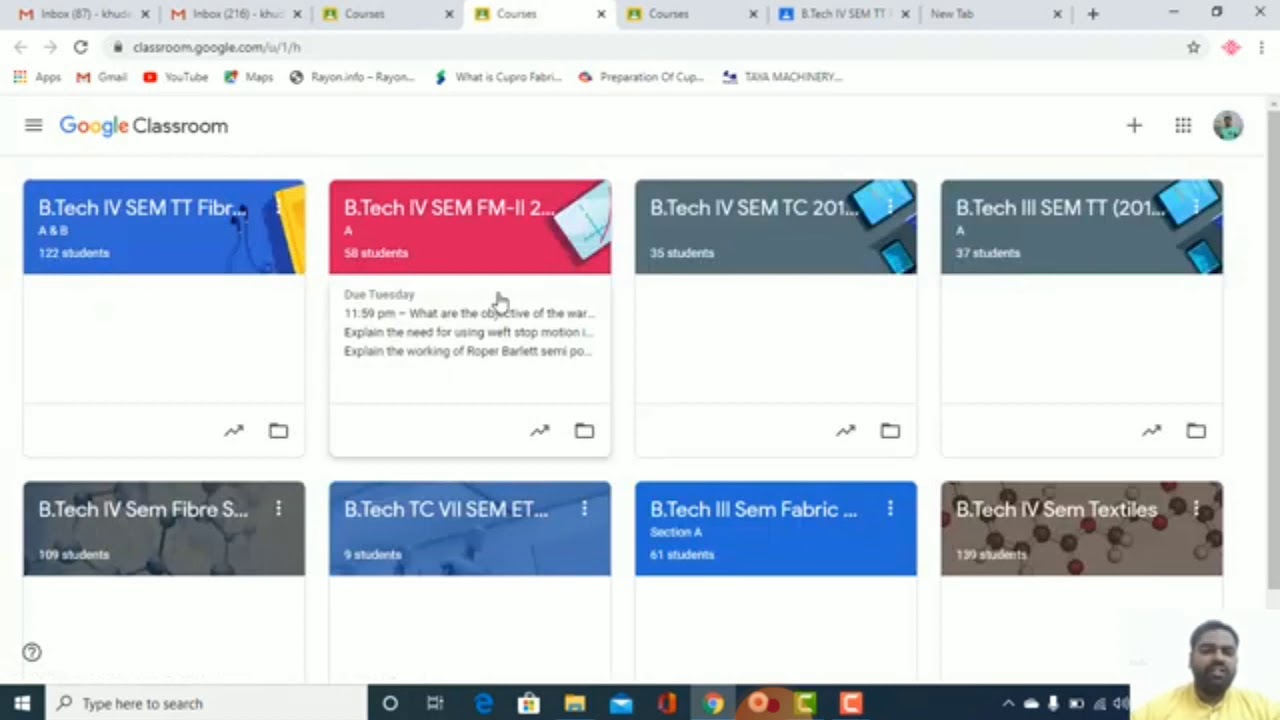This screenshot has width=1280, height=720.
Task: Open the browser extension icon beside the star
Action: [x=1230, y=47]
